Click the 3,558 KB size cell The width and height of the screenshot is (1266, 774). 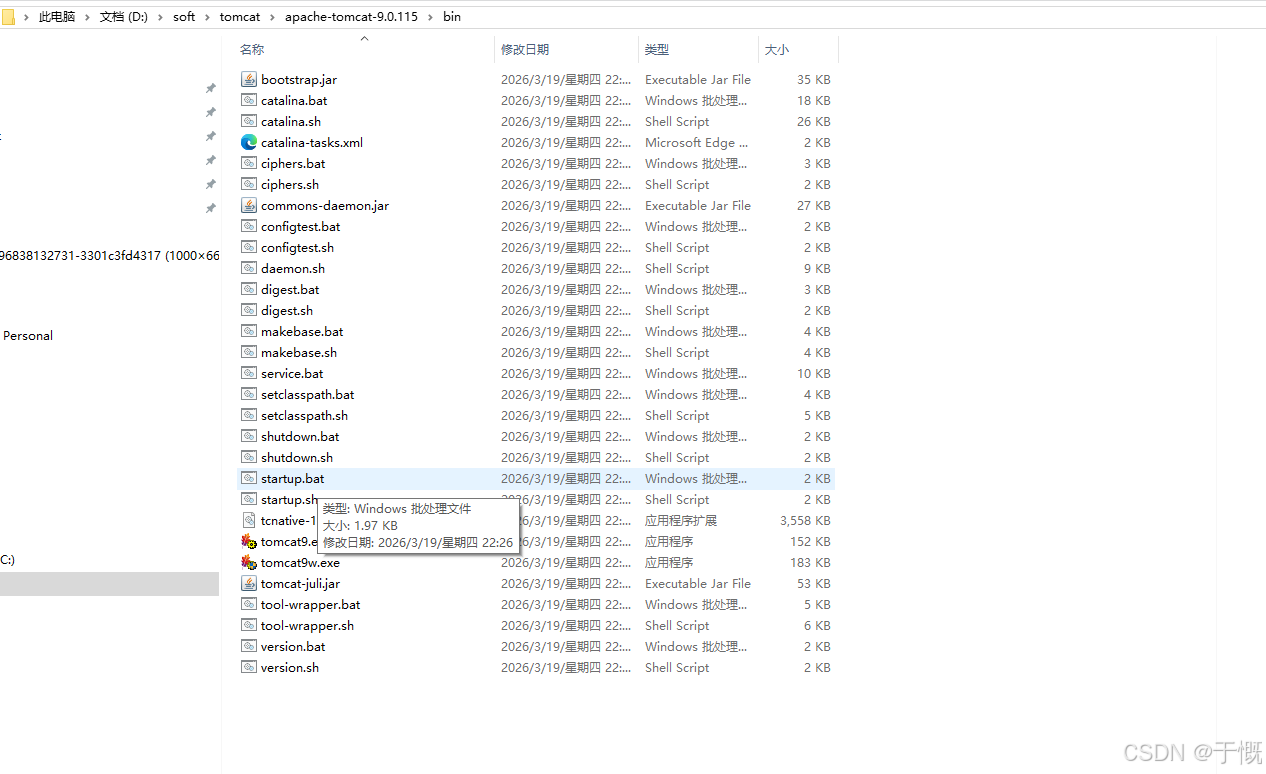click(x=805, y=520)
